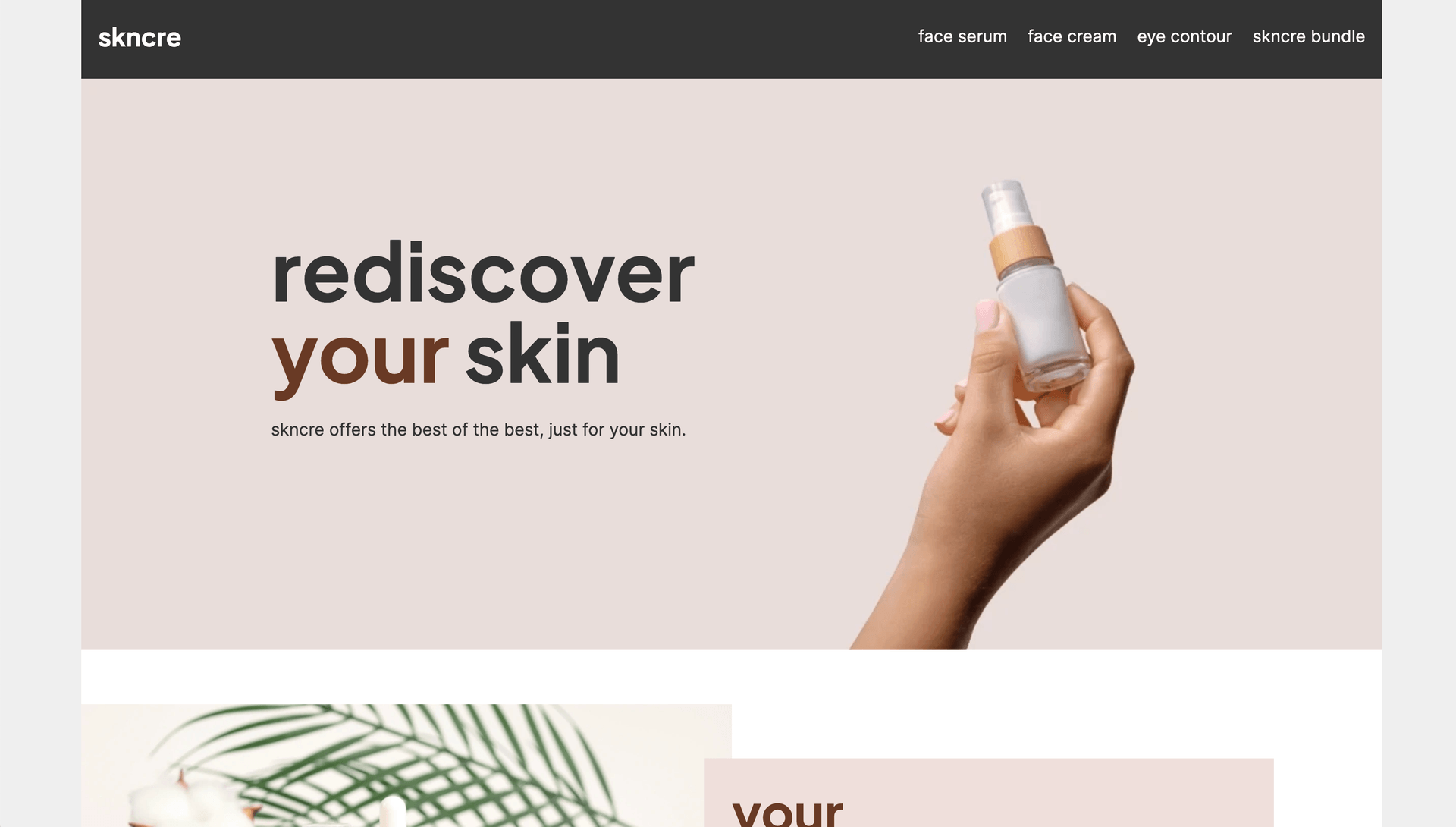The height and width of the screenshot is (827, 1456).
Task: Click the palm leaf photo
Action: (406, 766)
